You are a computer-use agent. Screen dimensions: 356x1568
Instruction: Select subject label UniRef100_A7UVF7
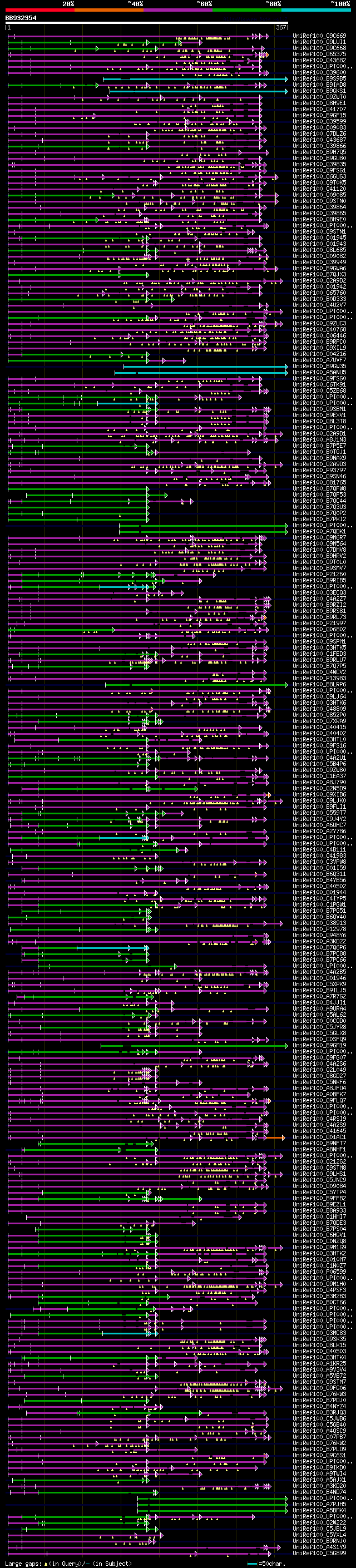click(319, 360)
